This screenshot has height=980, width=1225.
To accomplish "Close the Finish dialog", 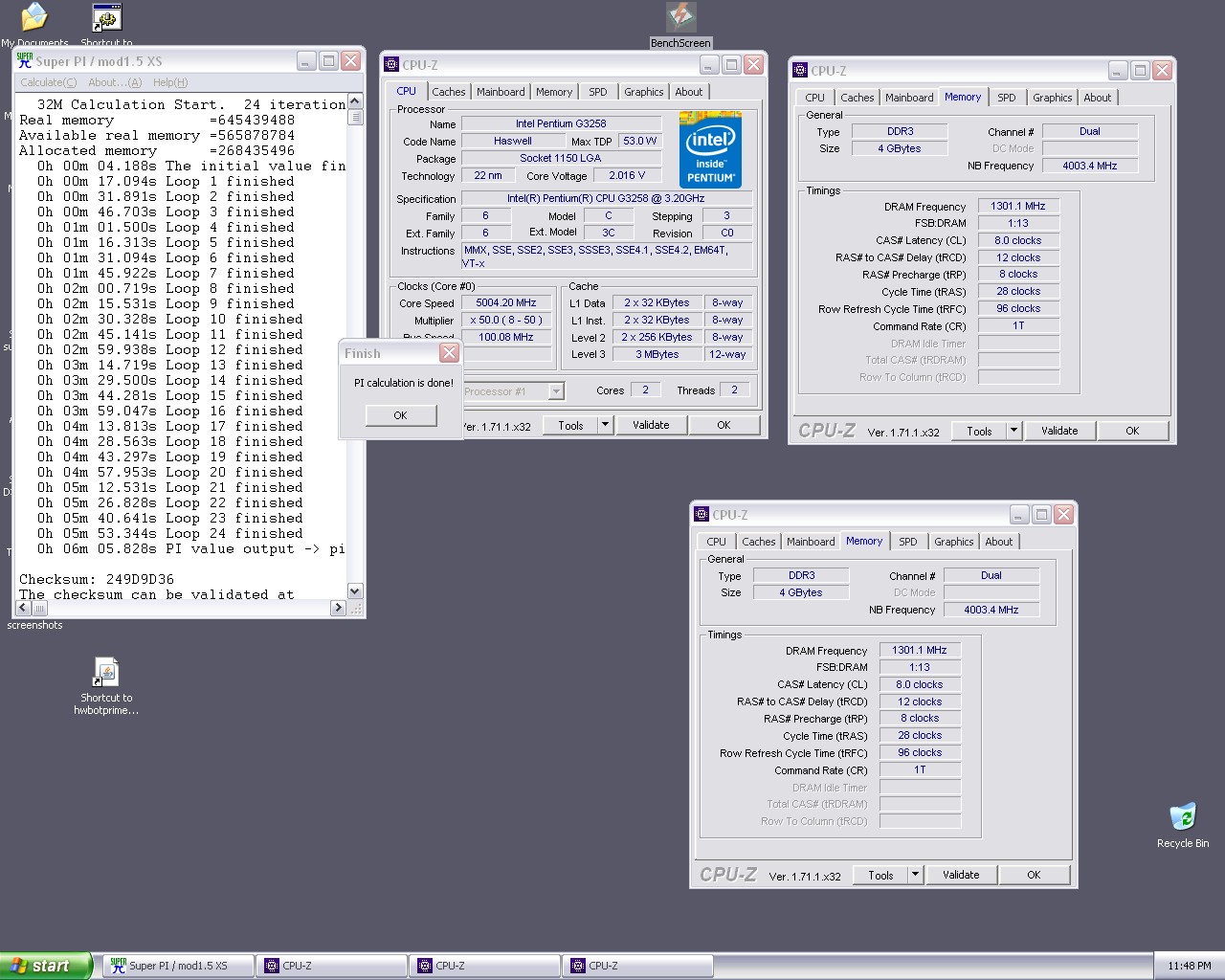I will pyautogui.click(x=449, y=353).
